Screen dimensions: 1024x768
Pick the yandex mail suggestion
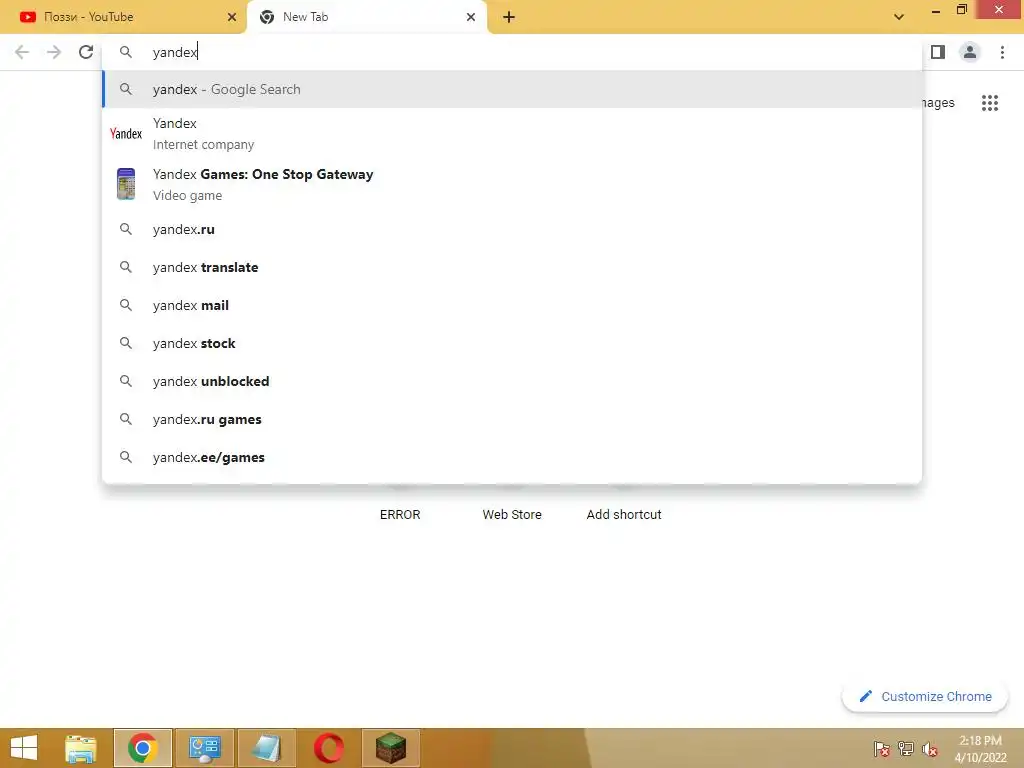tap(512, 305)
